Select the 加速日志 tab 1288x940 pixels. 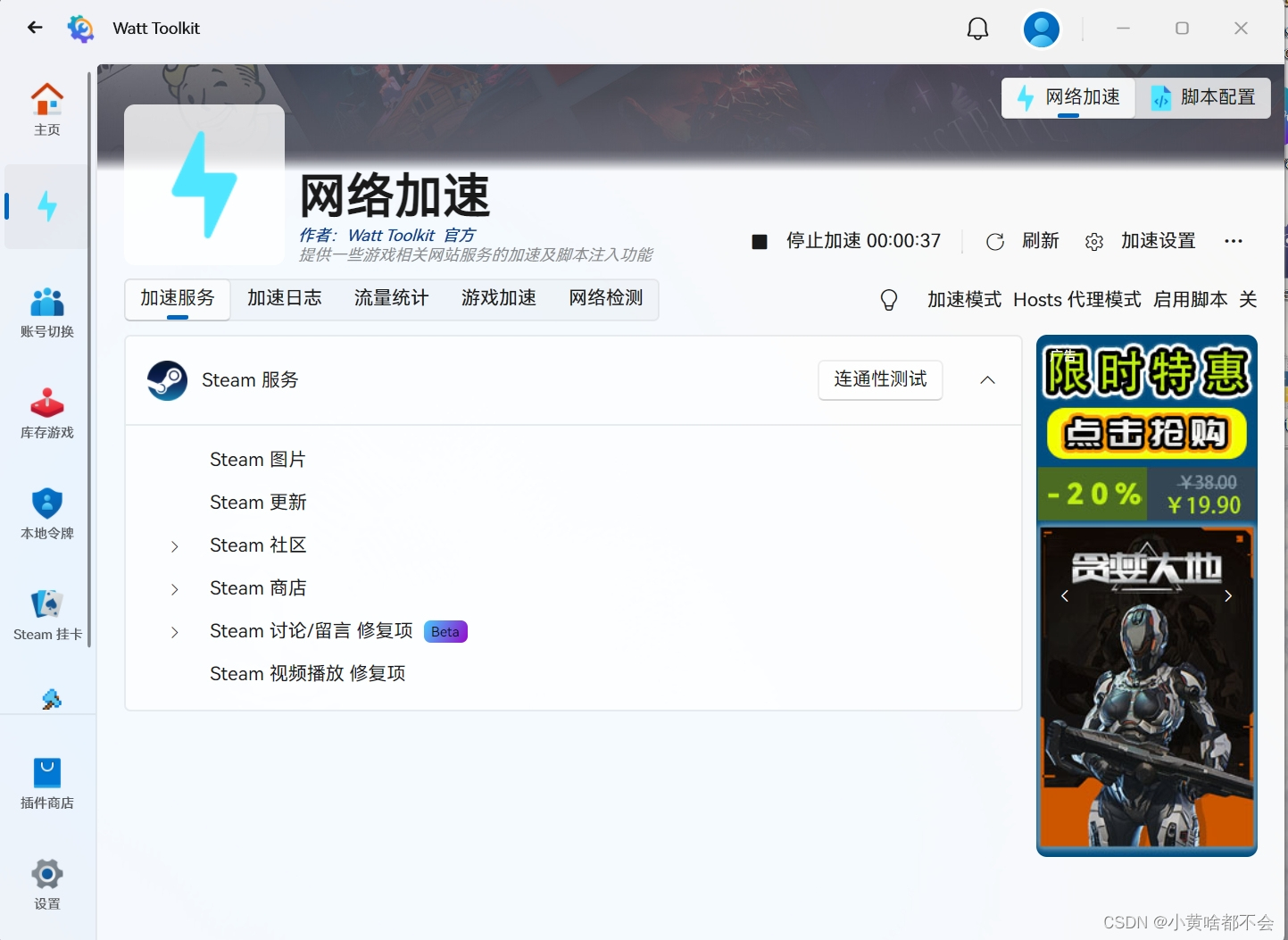(285, 298)
